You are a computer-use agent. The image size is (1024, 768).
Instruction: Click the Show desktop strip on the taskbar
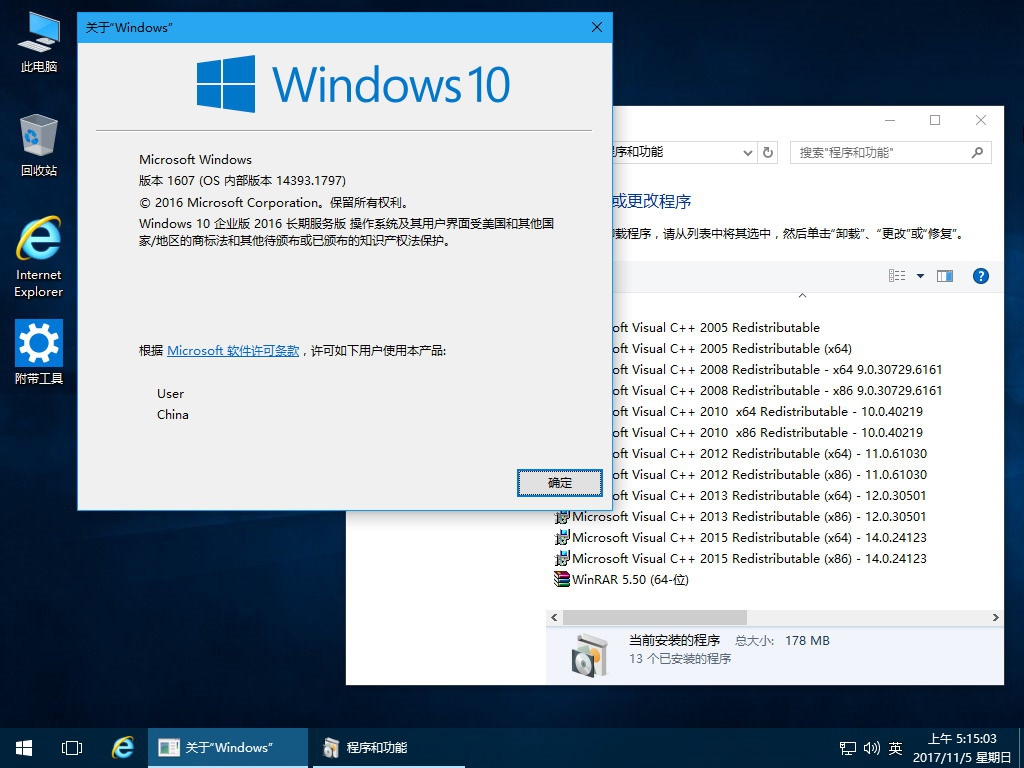coord(1021,748)
